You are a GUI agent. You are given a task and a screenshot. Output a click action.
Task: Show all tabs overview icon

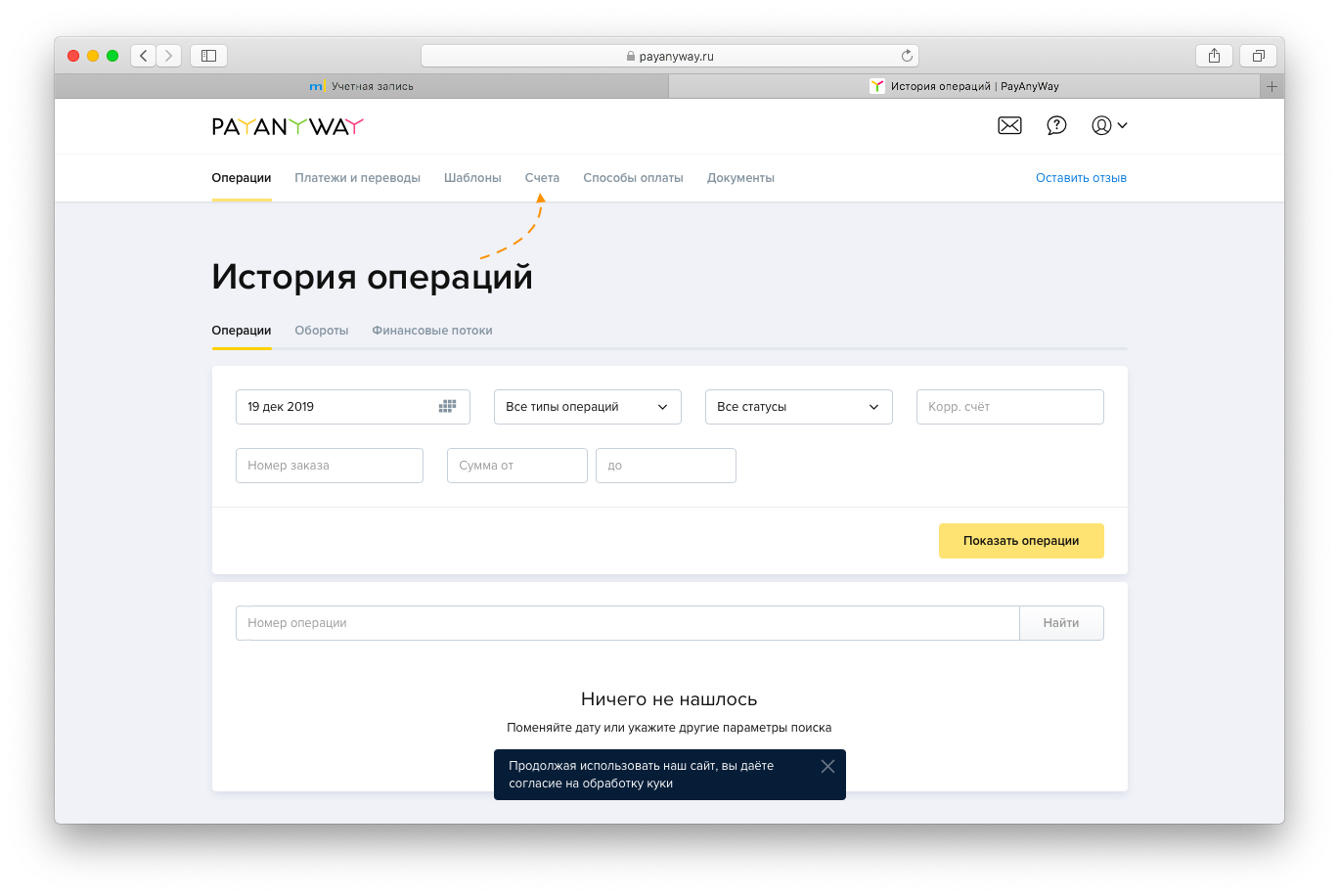click(x=1259, y=56)
